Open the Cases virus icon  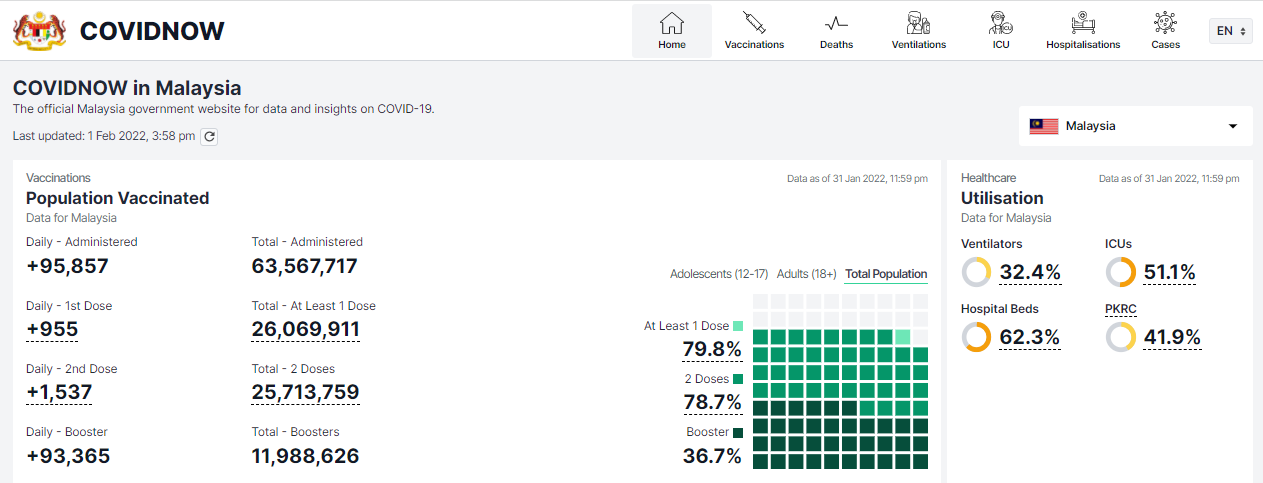[1165, 23]
